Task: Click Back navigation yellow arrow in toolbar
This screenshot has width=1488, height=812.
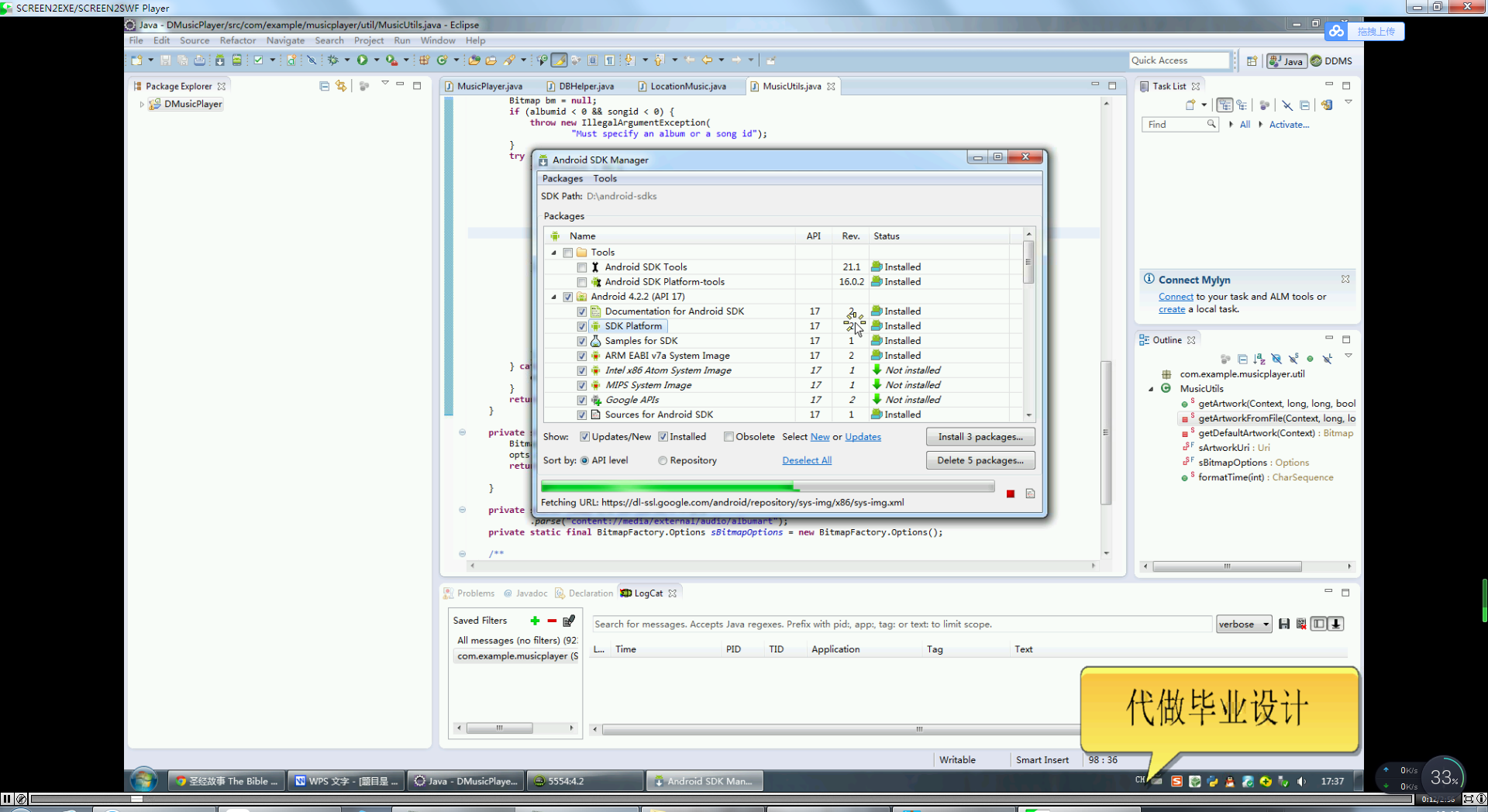Action: click(x=708, y=60)
